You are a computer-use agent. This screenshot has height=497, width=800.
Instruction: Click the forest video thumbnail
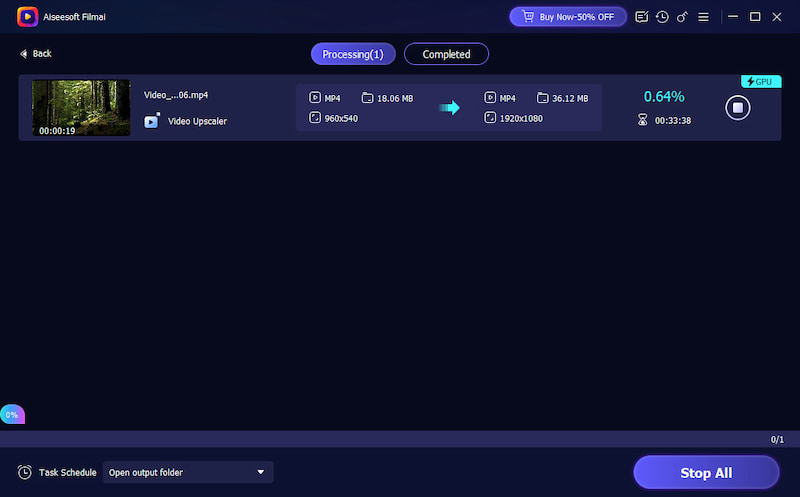(81, 108)
